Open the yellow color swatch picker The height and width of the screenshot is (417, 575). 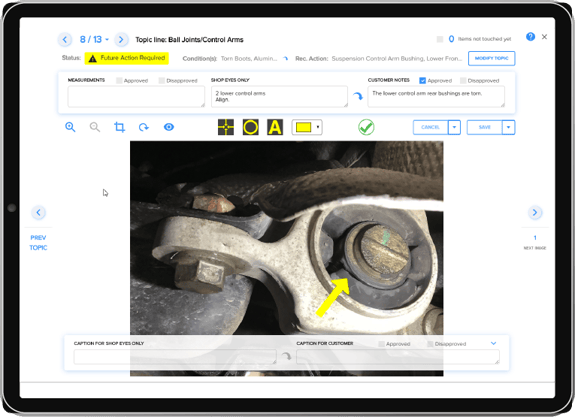(307, 127)
